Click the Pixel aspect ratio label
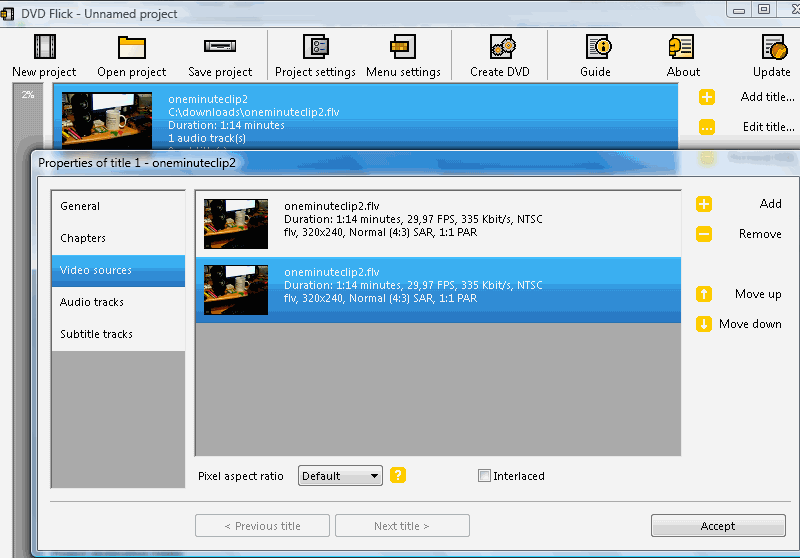This screenshot has width=800, height=558. pos(240,476)
